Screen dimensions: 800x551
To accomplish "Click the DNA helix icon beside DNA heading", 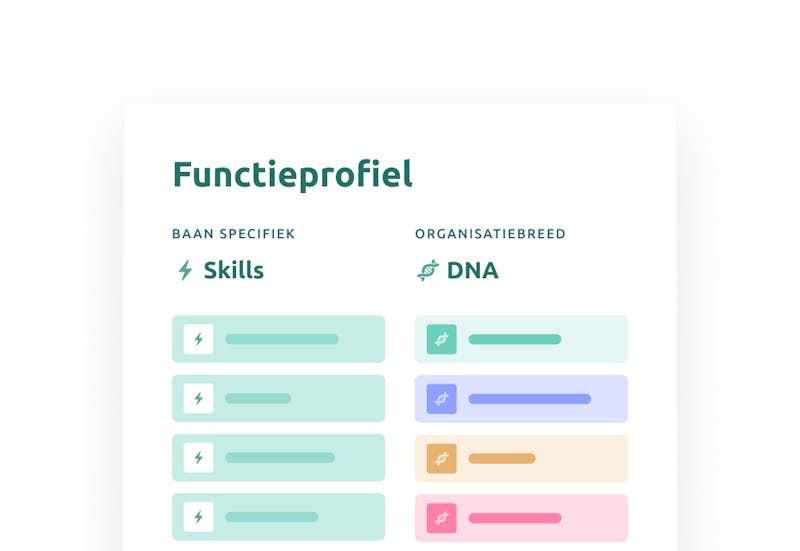I will [x=428, y=270].
